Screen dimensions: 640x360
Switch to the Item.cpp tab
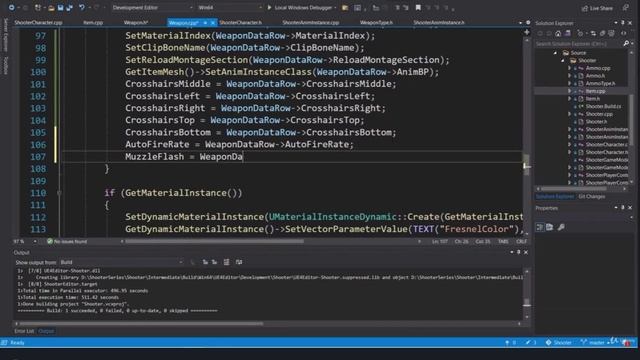(93, 22)
